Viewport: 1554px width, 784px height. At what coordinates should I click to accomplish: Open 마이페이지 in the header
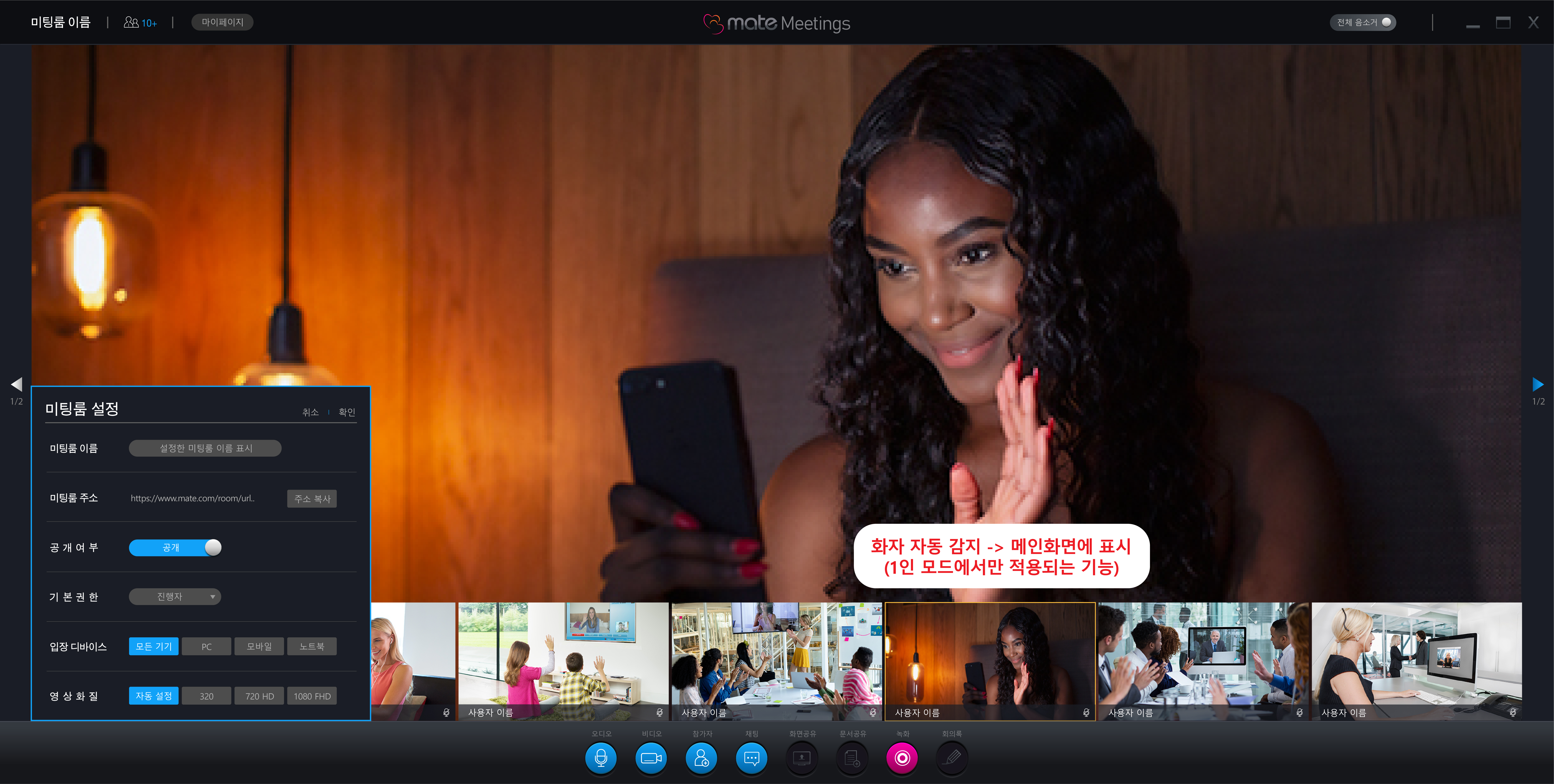[x=223, y=22]
